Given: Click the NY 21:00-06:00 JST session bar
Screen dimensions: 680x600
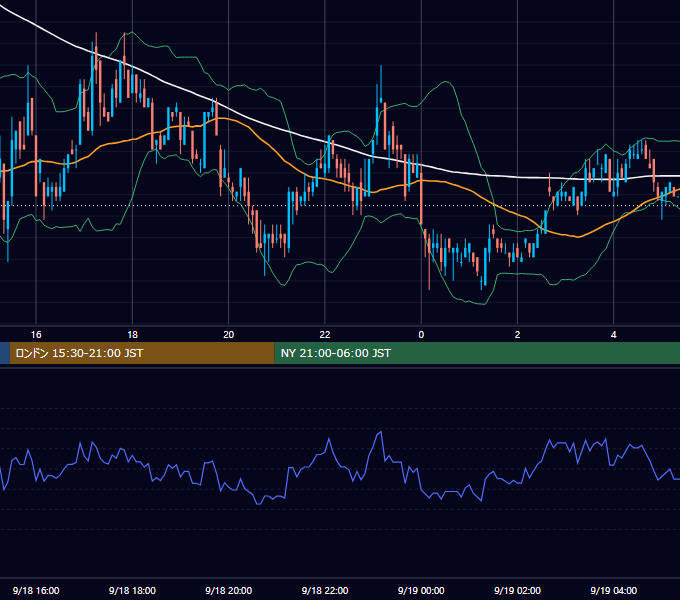Looking at the screenshot, I should pos(477,353).
